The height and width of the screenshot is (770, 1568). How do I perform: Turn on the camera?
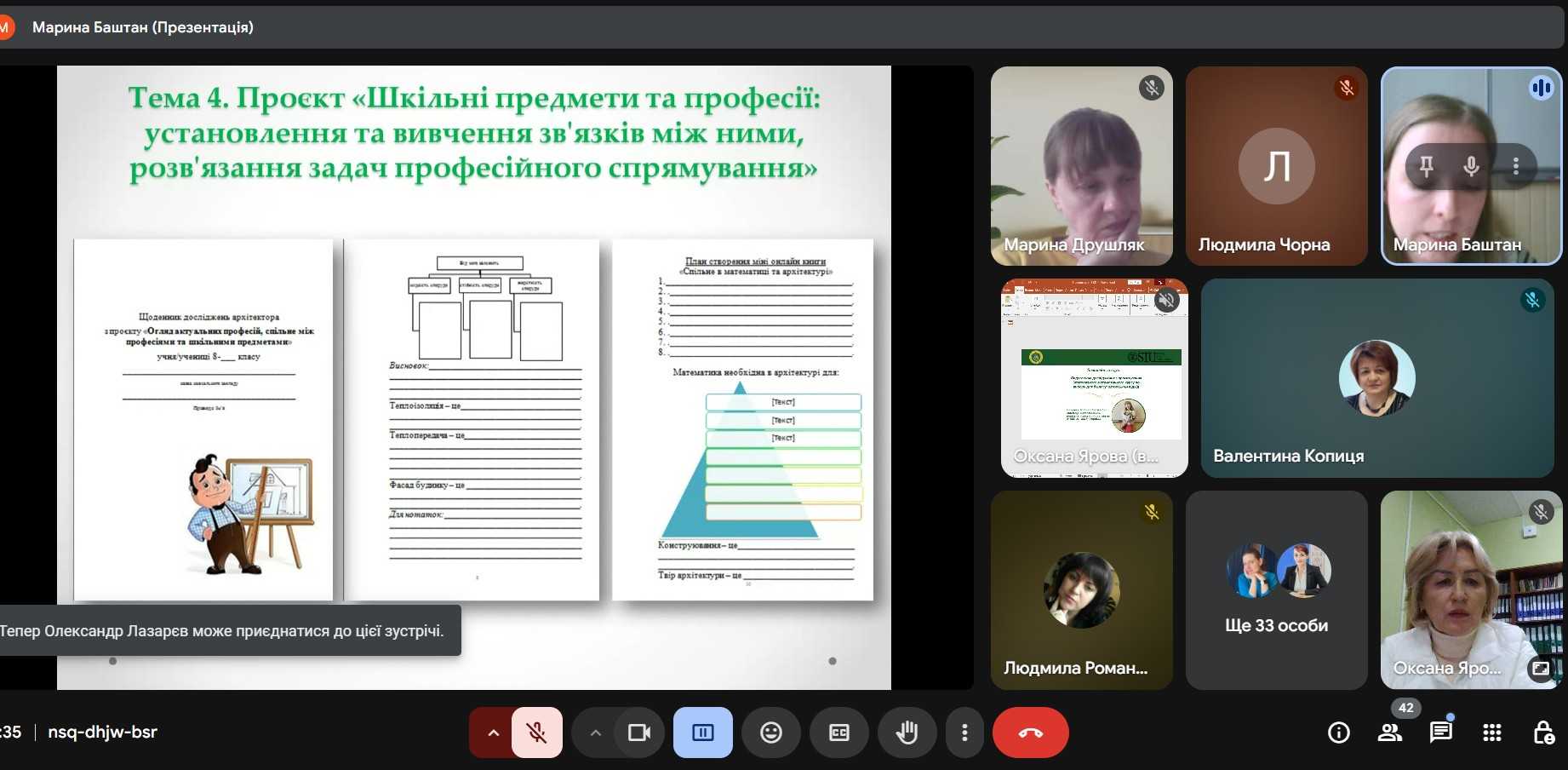pyautogui.click(x=638, y=733)
